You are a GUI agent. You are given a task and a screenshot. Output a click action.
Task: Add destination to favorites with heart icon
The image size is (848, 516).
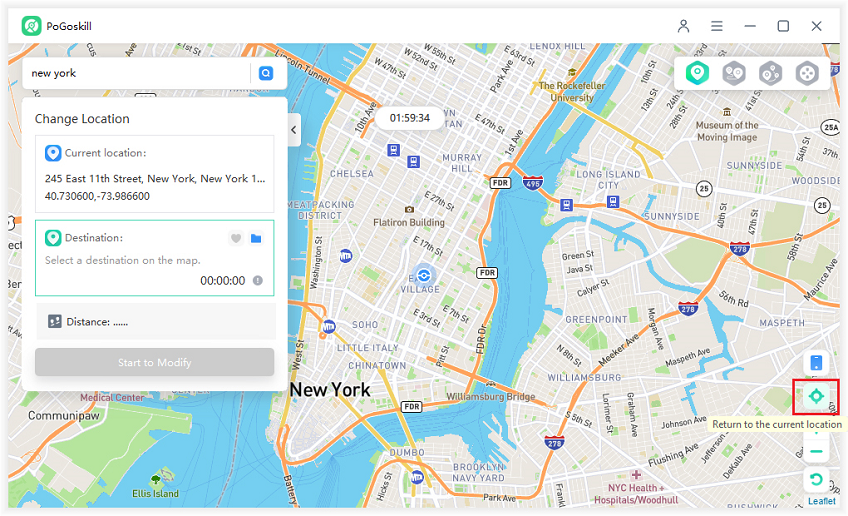coord(236,238)
